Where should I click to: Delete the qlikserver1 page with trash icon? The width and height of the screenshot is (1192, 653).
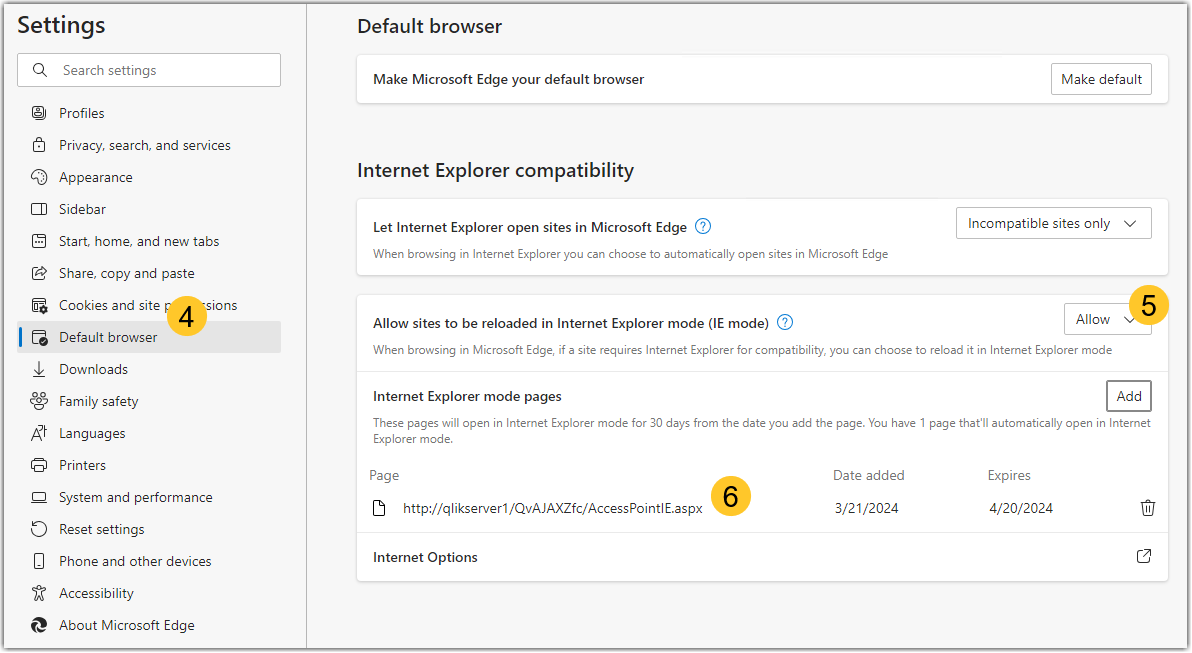coord(1147,508)
